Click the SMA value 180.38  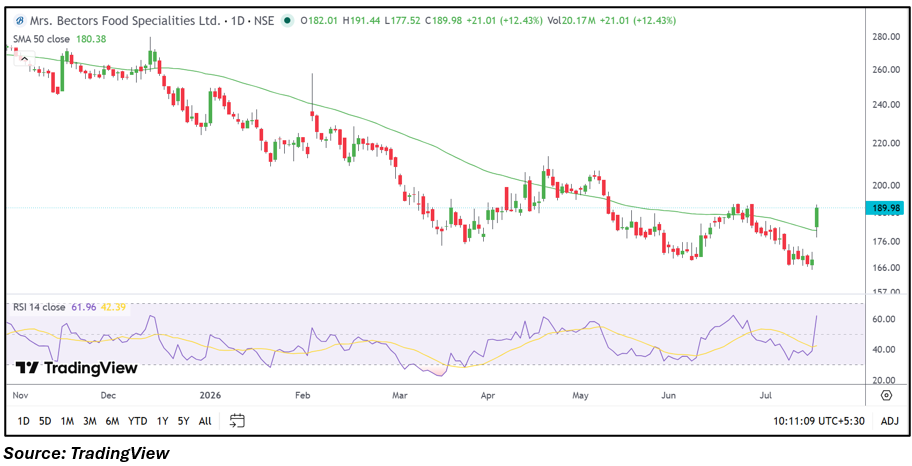pos(90,39)
